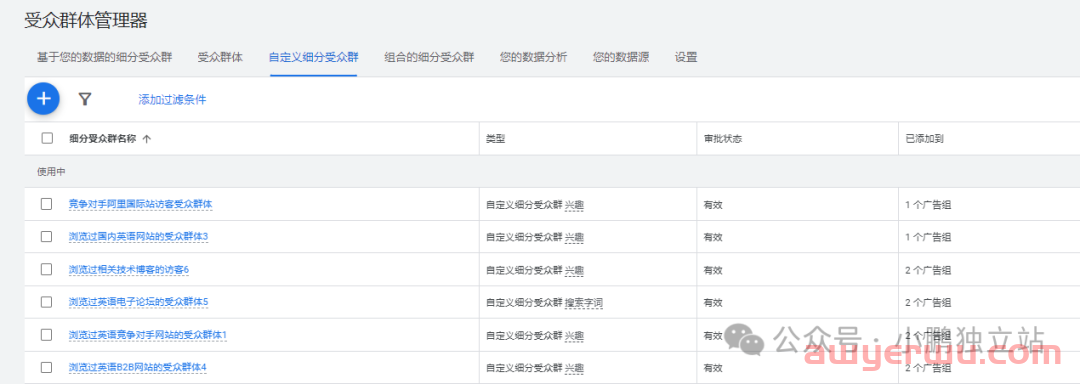Click 搜索字词 type in 电子论坛 row
This screenshot has width=1080, height=384.
[584, 302]
